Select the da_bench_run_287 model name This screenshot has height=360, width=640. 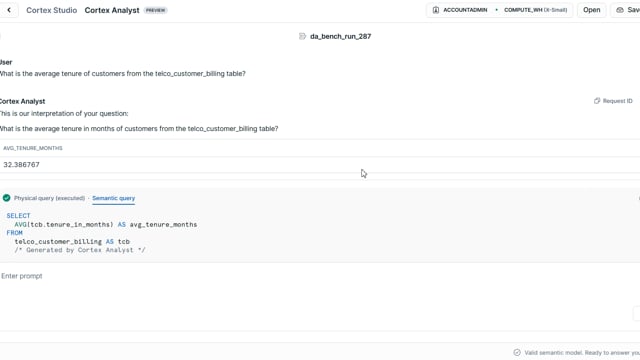coord(340,36)
